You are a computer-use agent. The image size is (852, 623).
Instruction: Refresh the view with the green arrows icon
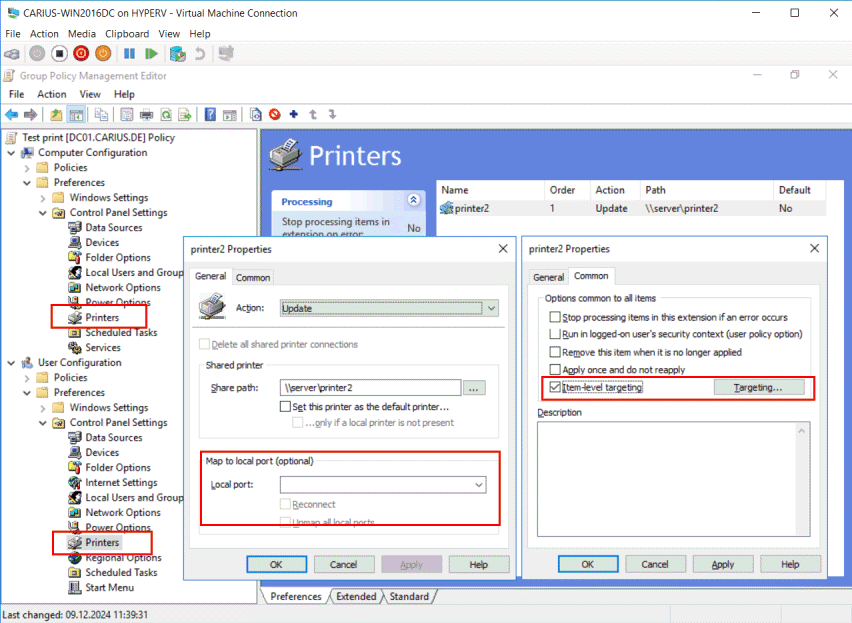[x=166, y=115]
